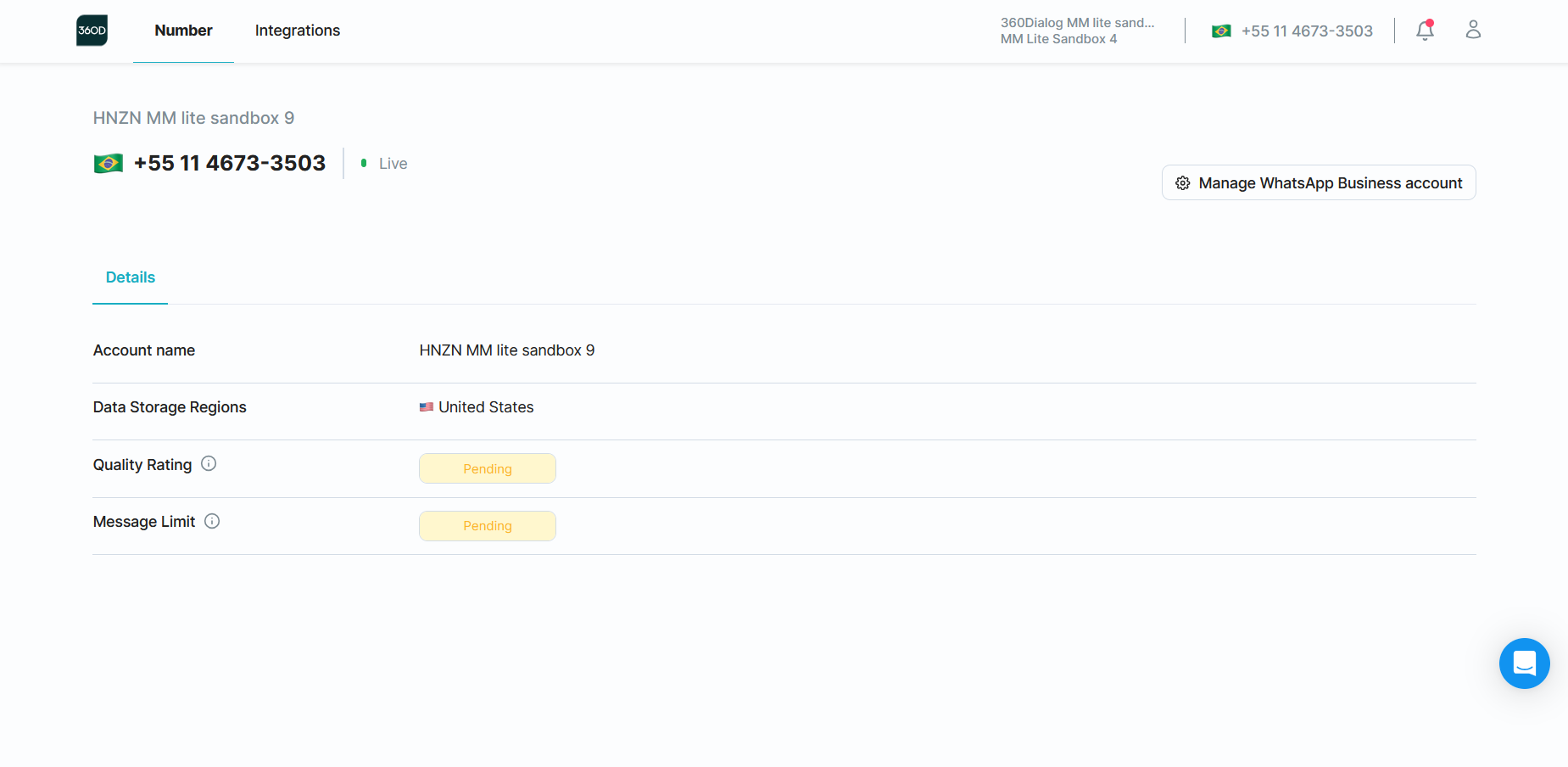Show the Quality Rating info tooltip icon
Viewport: 1568px width, 767px height.
[x=209, y=464]
